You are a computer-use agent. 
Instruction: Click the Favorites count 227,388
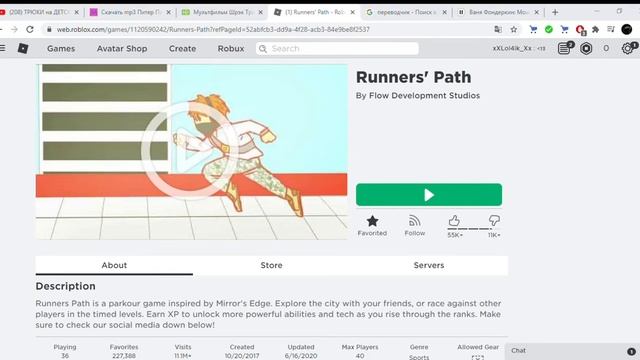tap(124, 356)
